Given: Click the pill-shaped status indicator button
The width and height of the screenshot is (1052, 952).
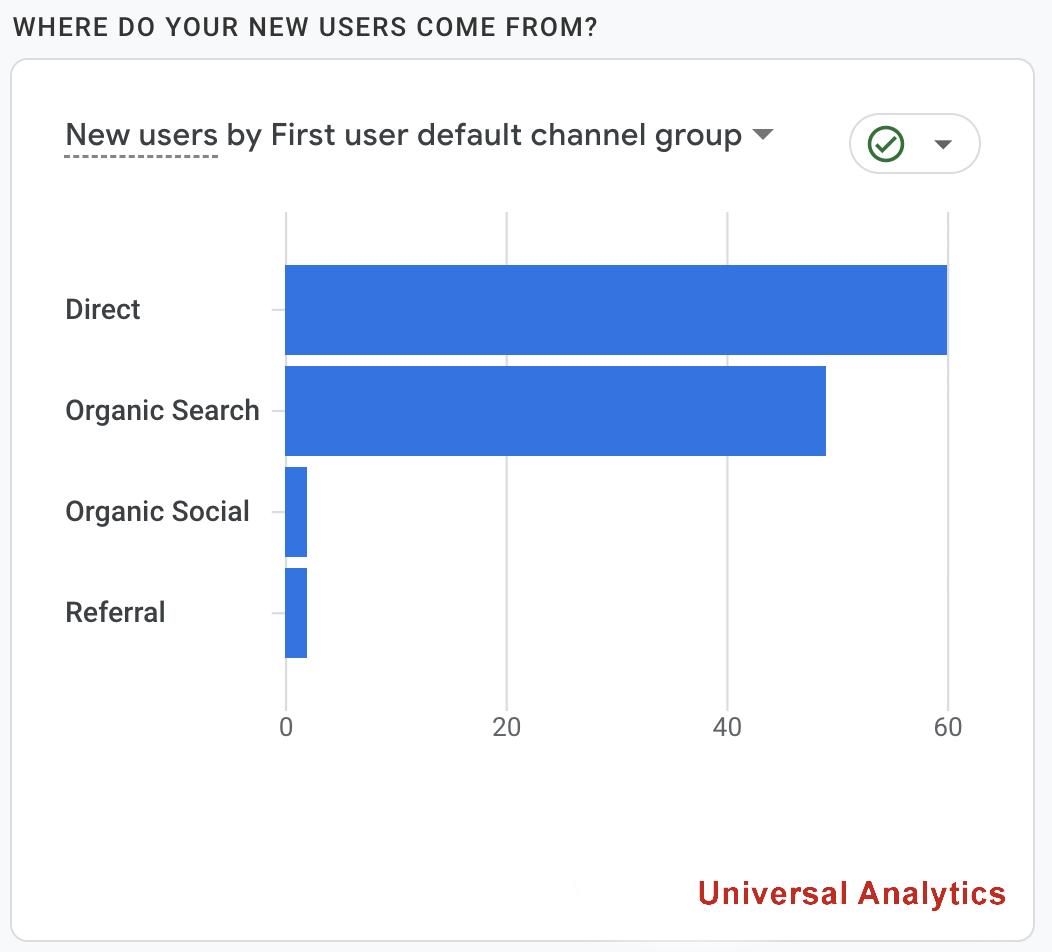Looking at the screenshot, I should 914,145.
